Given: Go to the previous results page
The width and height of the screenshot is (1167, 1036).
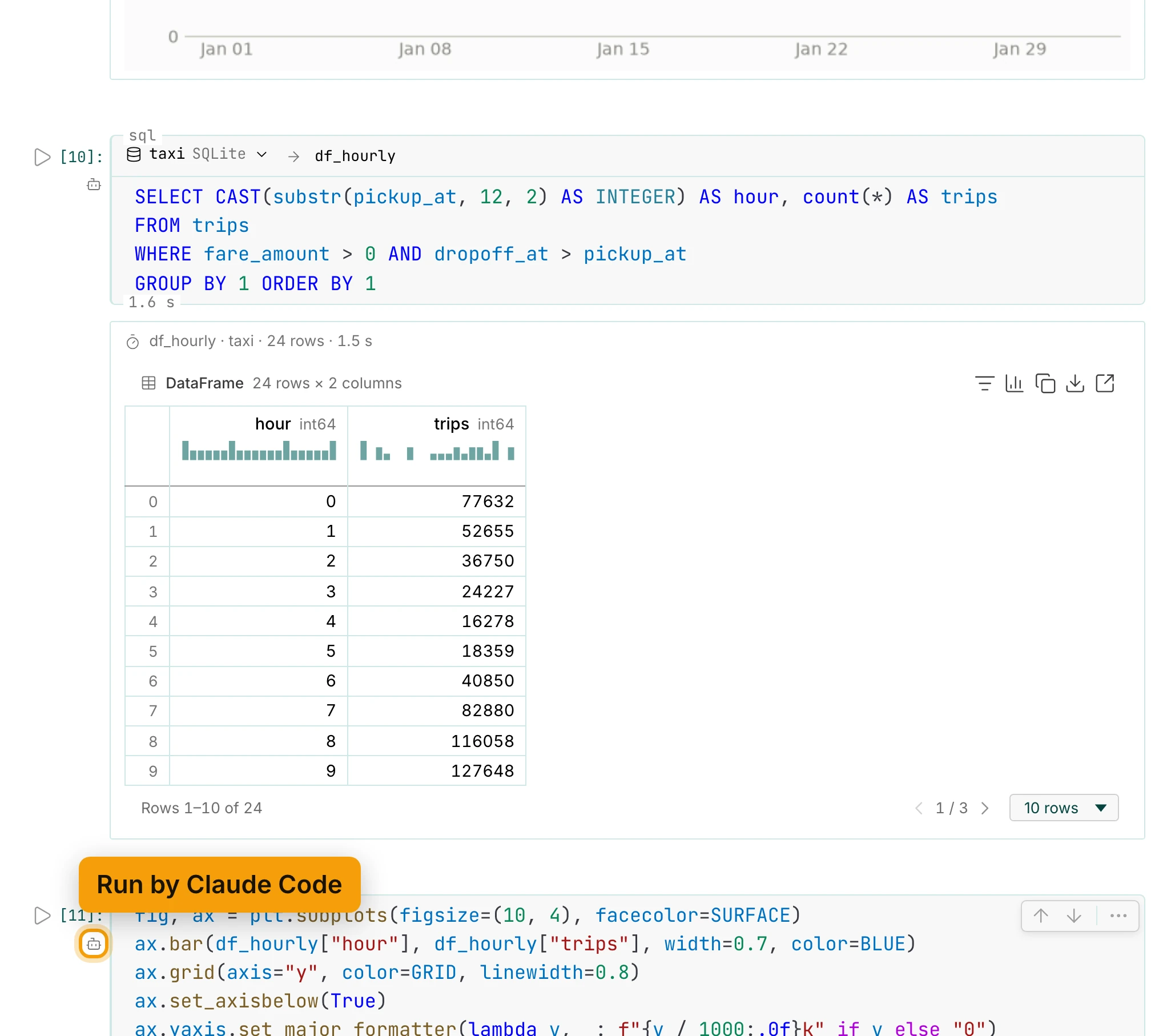Looking at the screenshot, I should pos(919,808).
